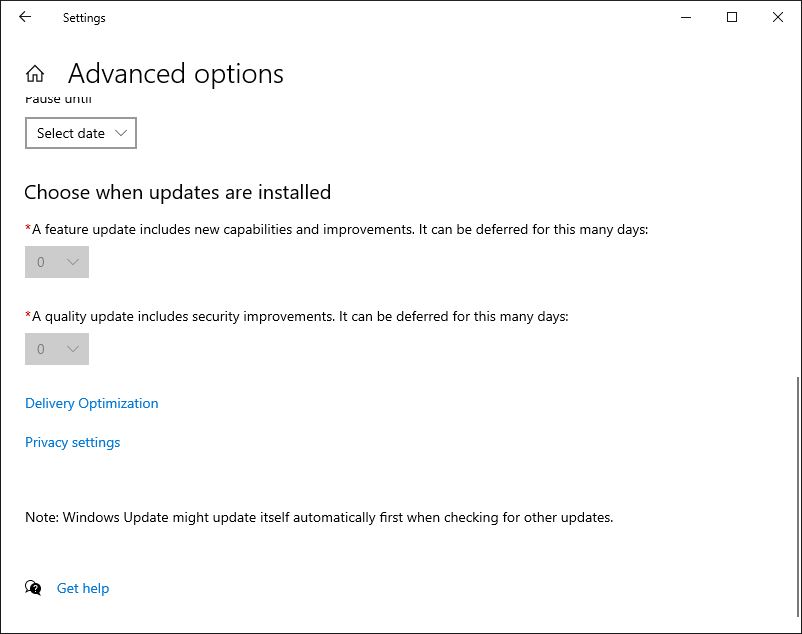Maximize the Settings window

(732, 17)
